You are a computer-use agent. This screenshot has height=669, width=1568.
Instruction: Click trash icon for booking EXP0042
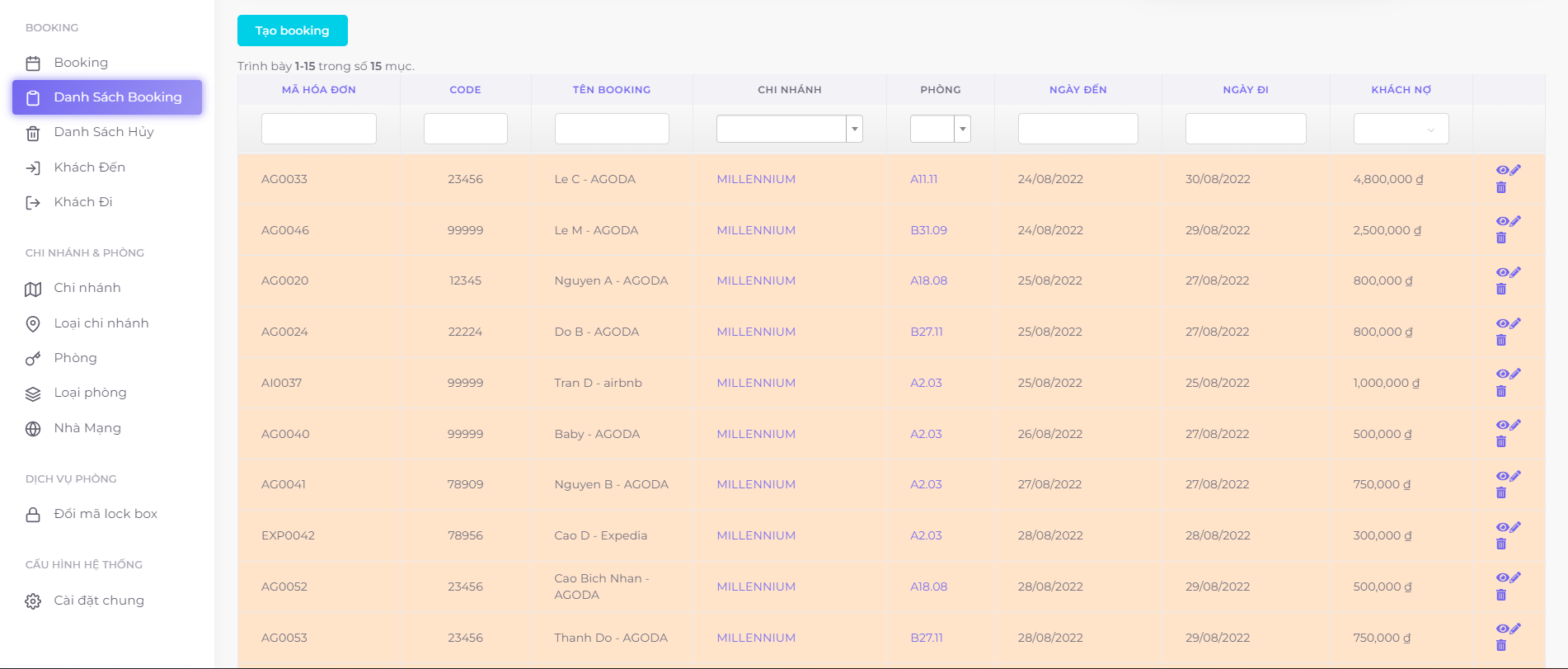pyautogui.click(x=1501, y=544)
